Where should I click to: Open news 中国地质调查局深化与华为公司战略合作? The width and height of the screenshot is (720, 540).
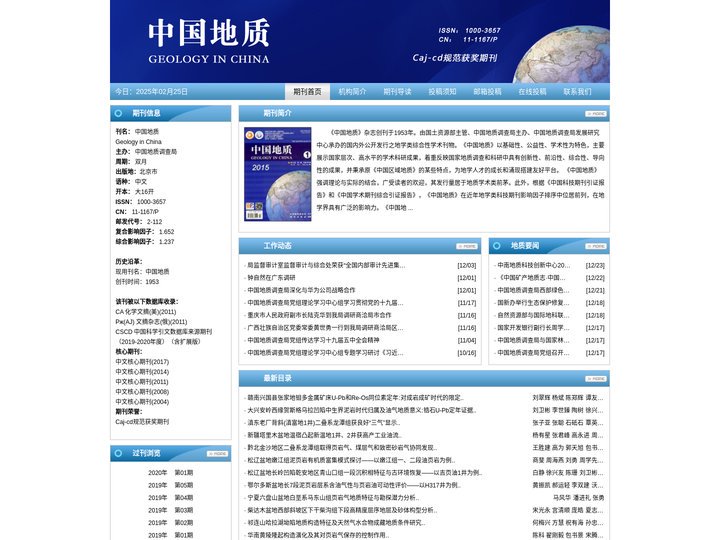301,290
